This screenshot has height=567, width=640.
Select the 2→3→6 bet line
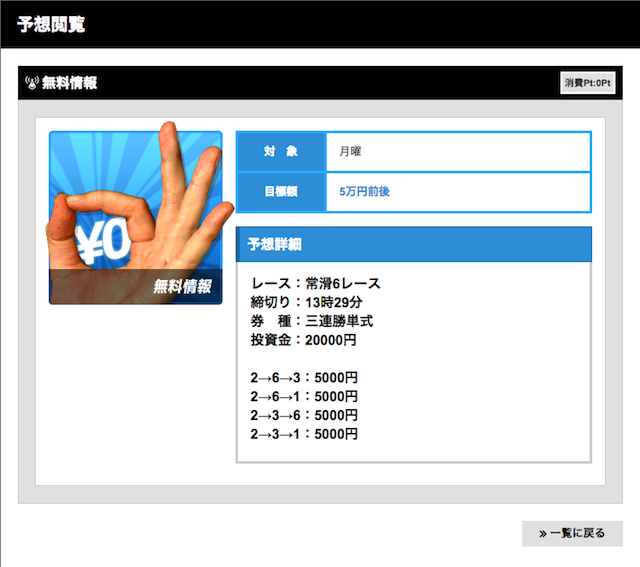pyautogui.click(x=304, y=415)
